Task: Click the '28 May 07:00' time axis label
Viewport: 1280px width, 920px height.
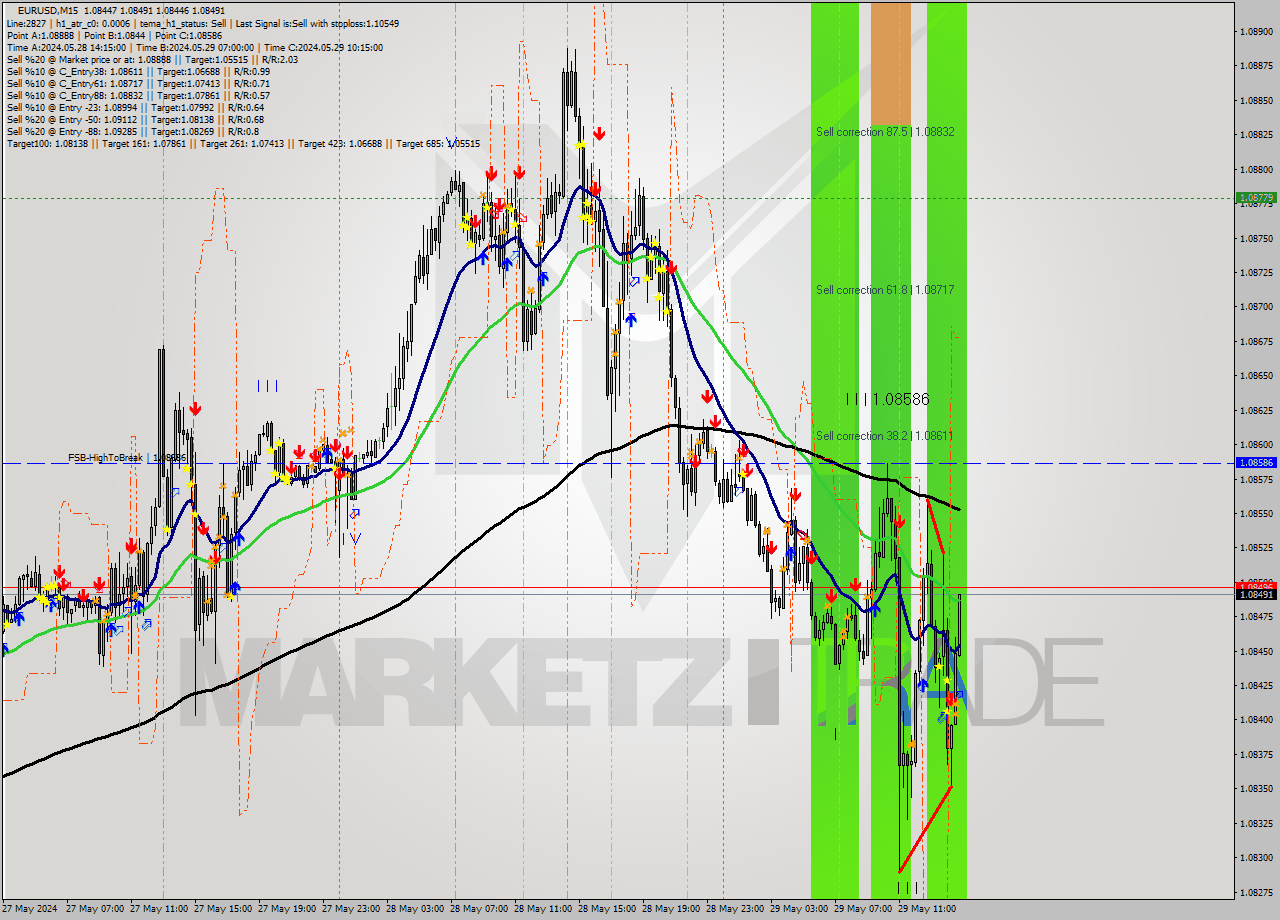Action: [479, 909]
